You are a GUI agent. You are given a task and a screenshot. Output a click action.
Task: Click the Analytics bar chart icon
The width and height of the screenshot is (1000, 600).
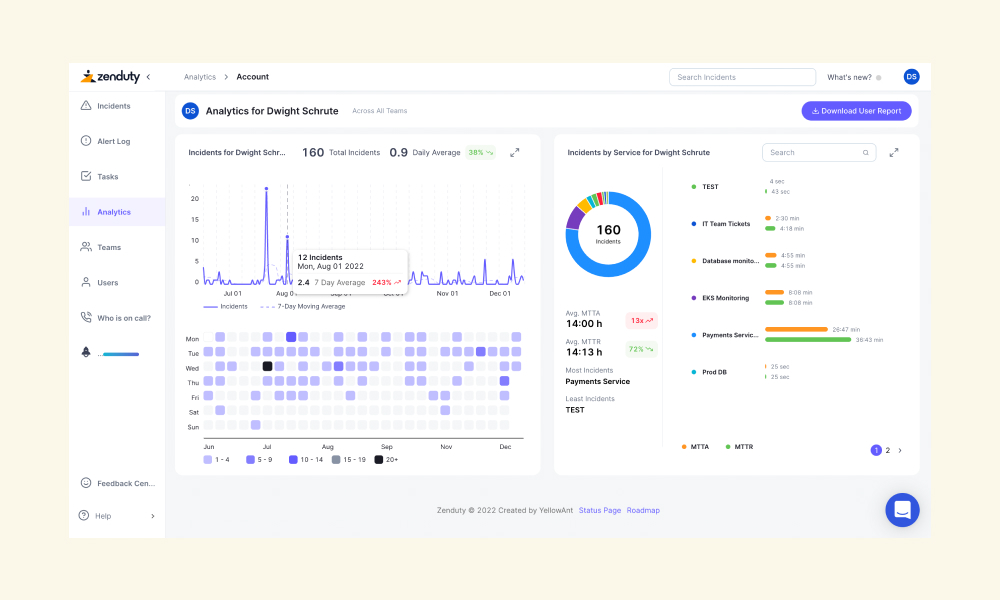point(85,211)
